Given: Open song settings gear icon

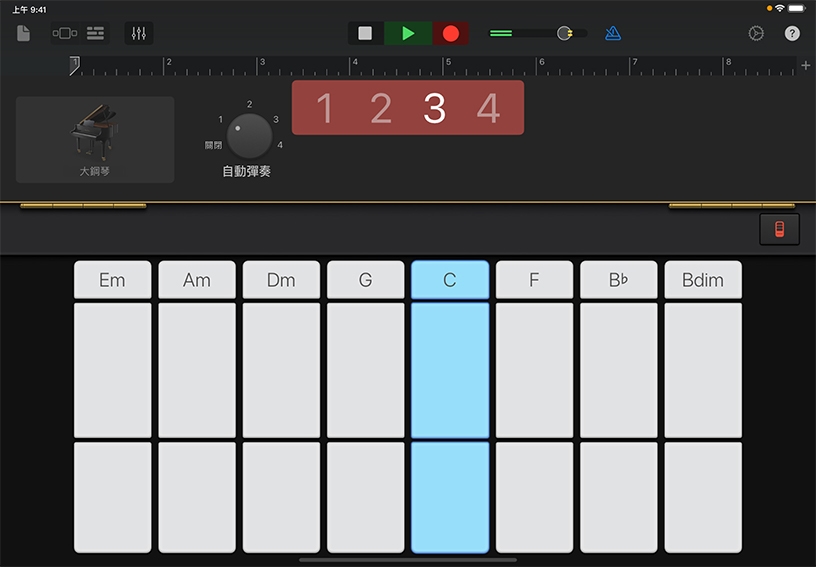Looking at the screenshot, I should (756, 33).
